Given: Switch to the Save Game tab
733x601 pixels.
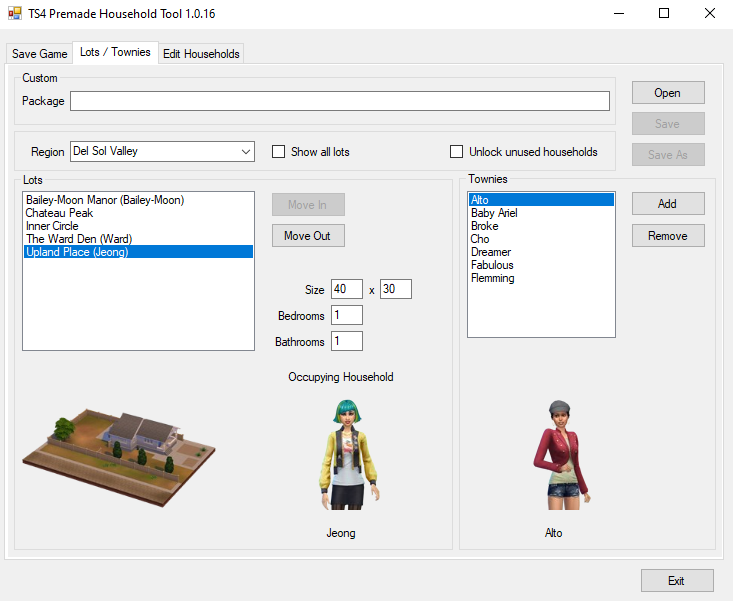Looking at the screenshot, I should (x=40, y=54).
